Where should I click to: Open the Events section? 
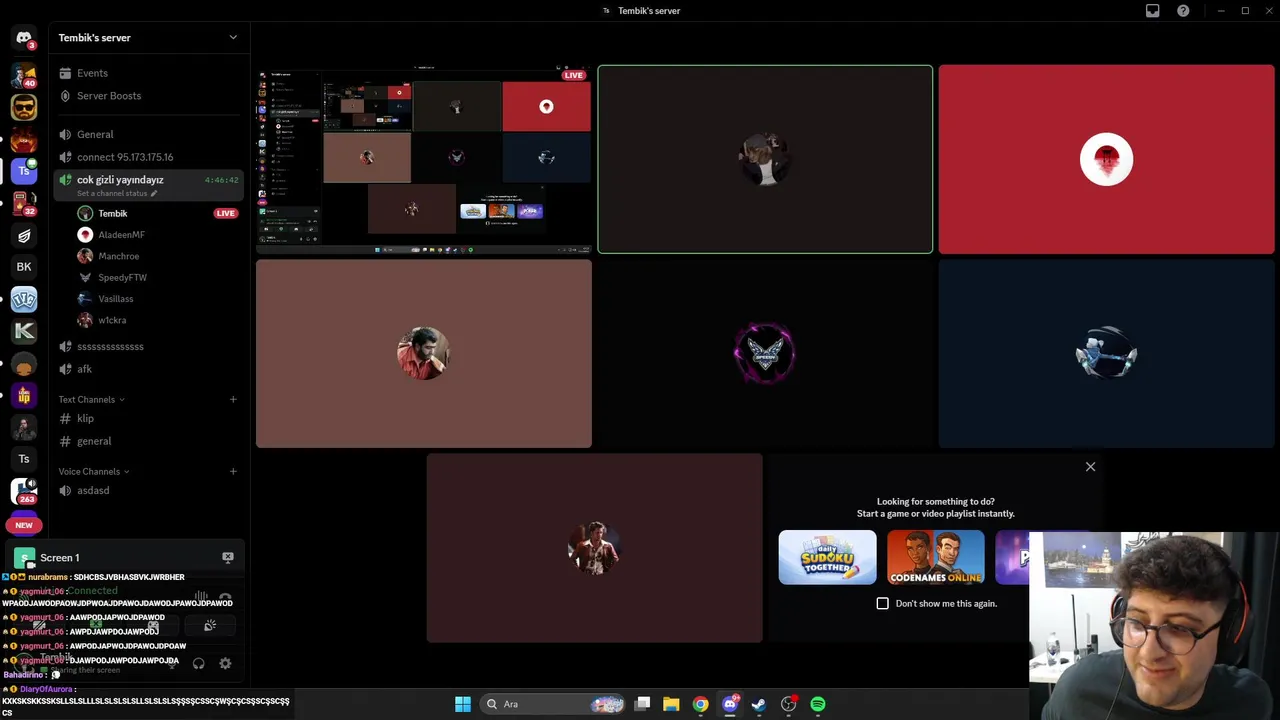click(148, 73)
